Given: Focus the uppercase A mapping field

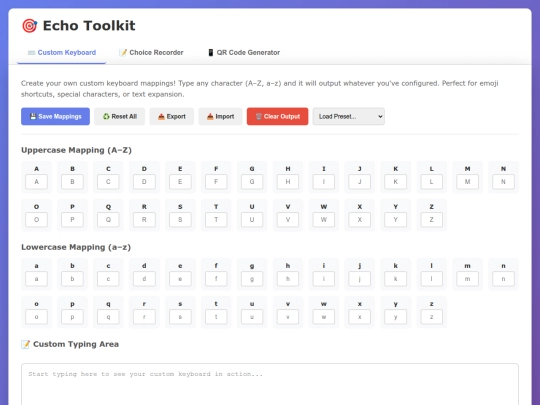Looking at the screenshot, I should [x=37, y=182].
